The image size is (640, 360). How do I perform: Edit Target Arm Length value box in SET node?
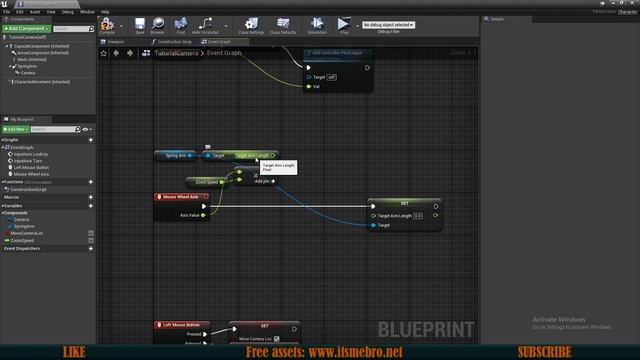pyautogui.click(x=418, y=216)
